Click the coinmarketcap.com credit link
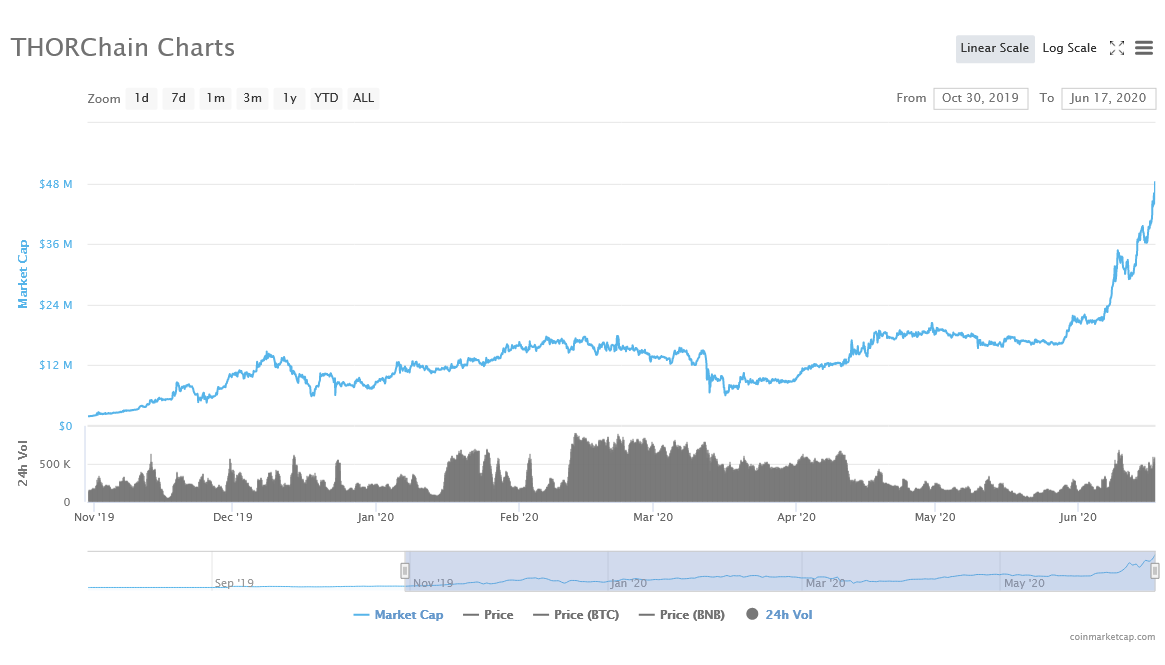Image resolution: width=1165 pixels, height=665 pixels. click(x=1112, y=637)
